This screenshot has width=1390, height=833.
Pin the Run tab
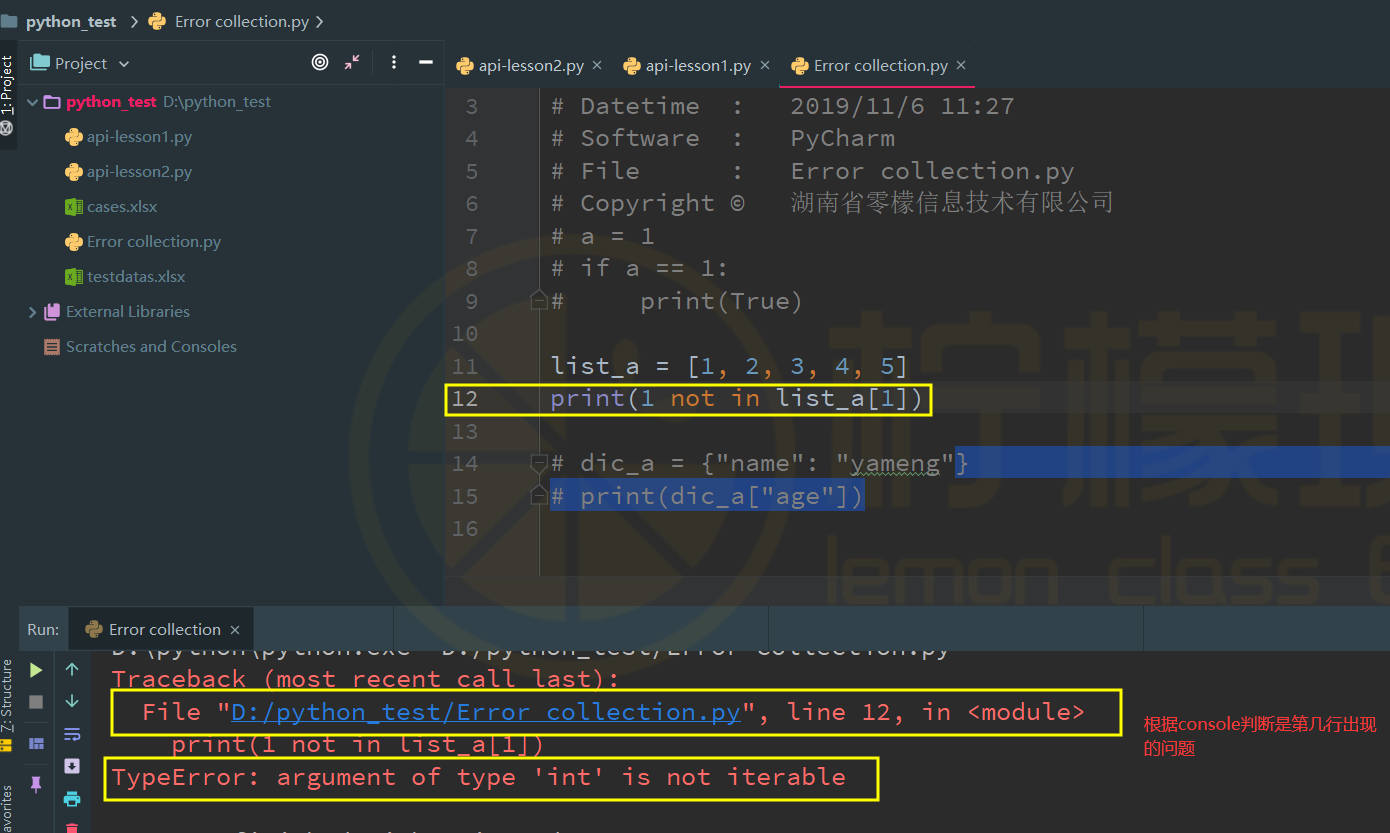click(x=36, y=785)
